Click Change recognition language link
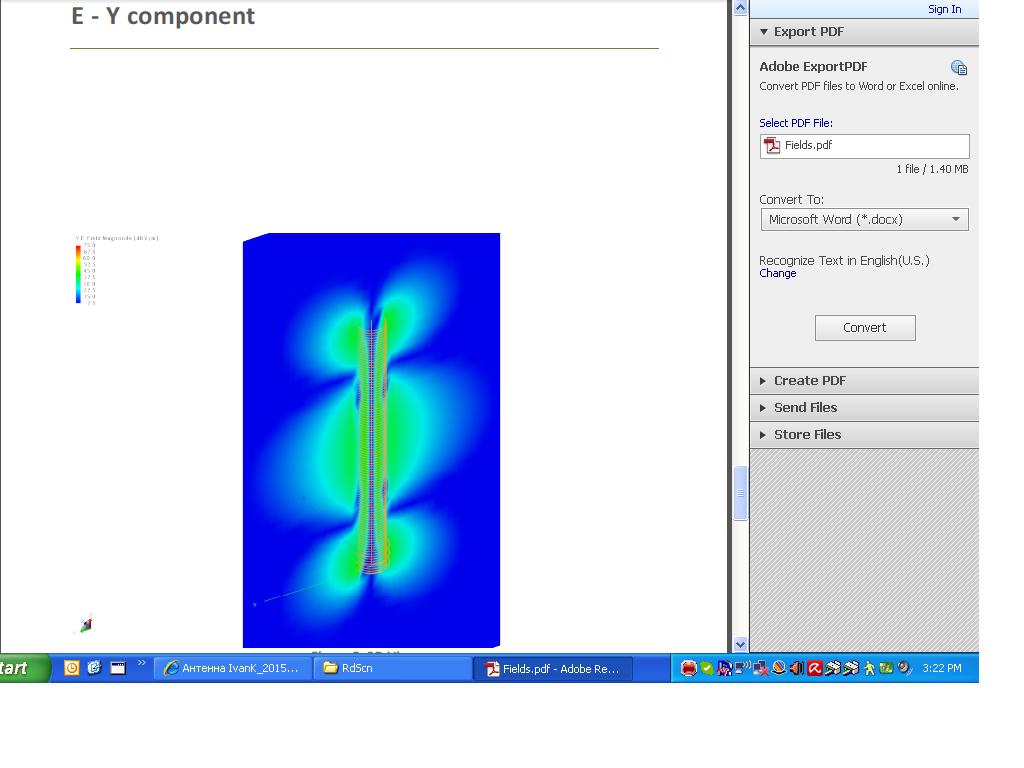Image resolution: width=1024 pixels, height=768 pixels. pos(777,273)
